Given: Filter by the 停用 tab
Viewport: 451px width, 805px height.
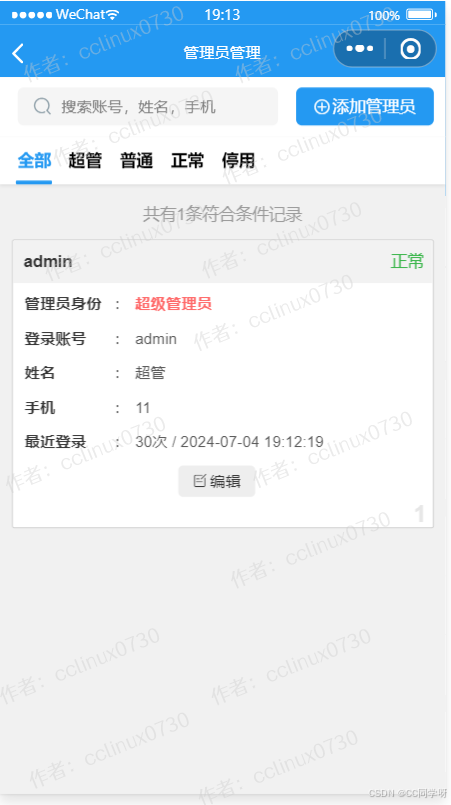Looking at the screenshot, I should click(238, 161).
